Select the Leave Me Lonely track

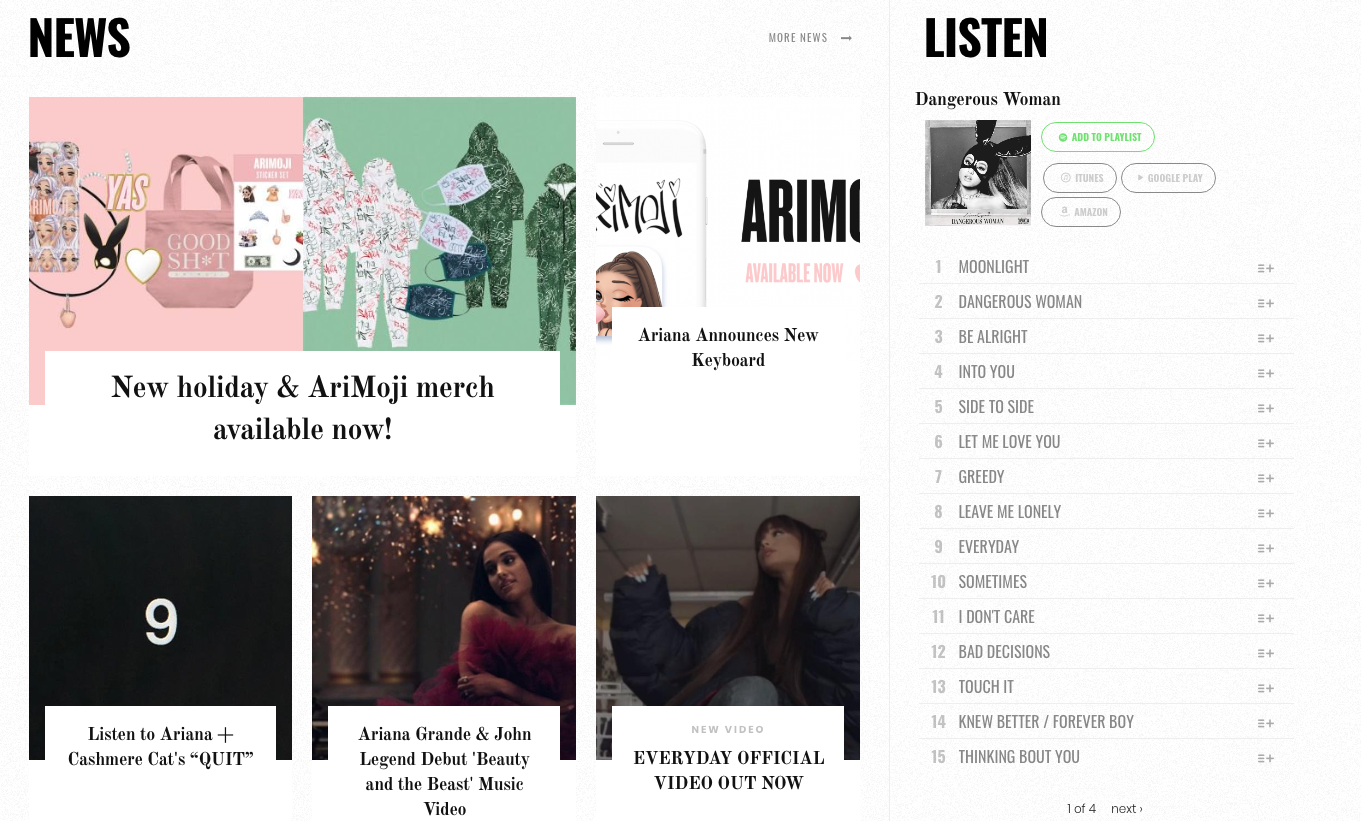pyautogui.click(x=1009, y=512)
